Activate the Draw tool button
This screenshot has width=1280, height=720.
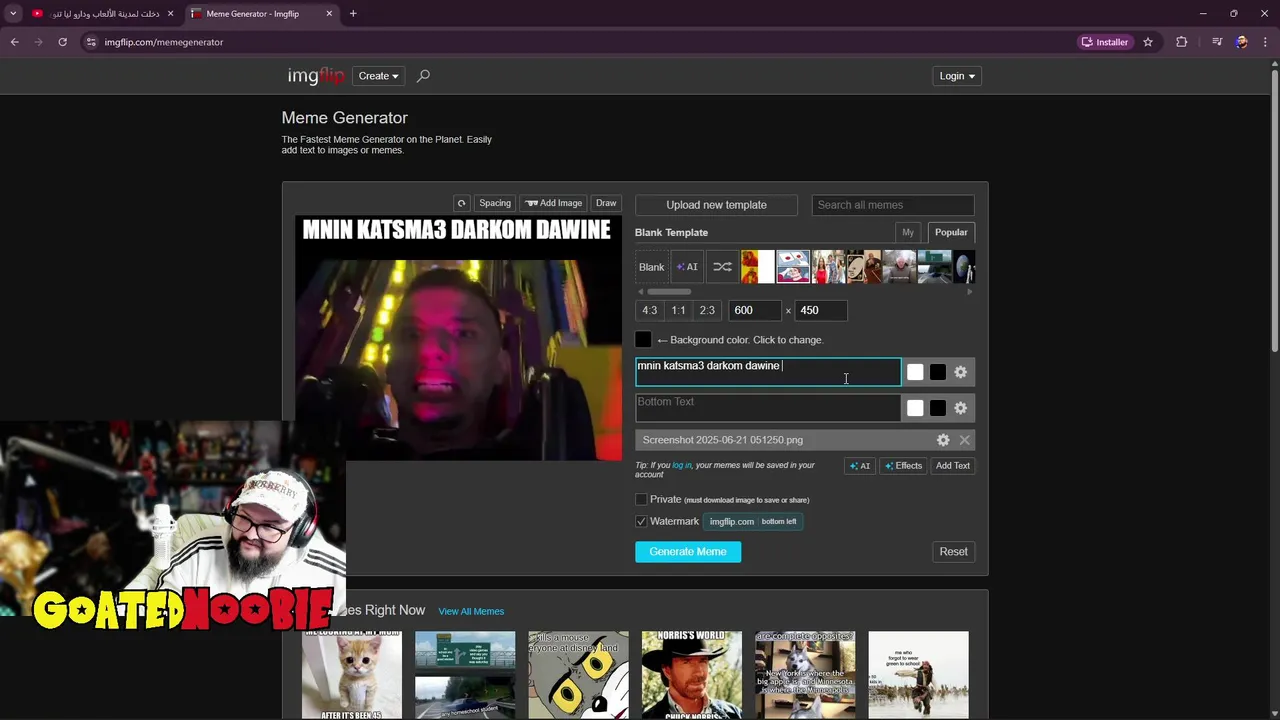[606, 203]
